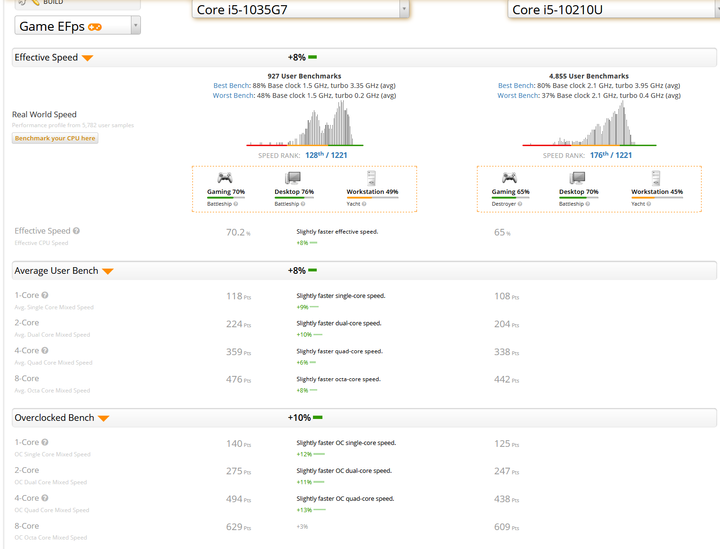
Task: Click help icon beside Overclocked 4-Core
Action: point(45,498)
